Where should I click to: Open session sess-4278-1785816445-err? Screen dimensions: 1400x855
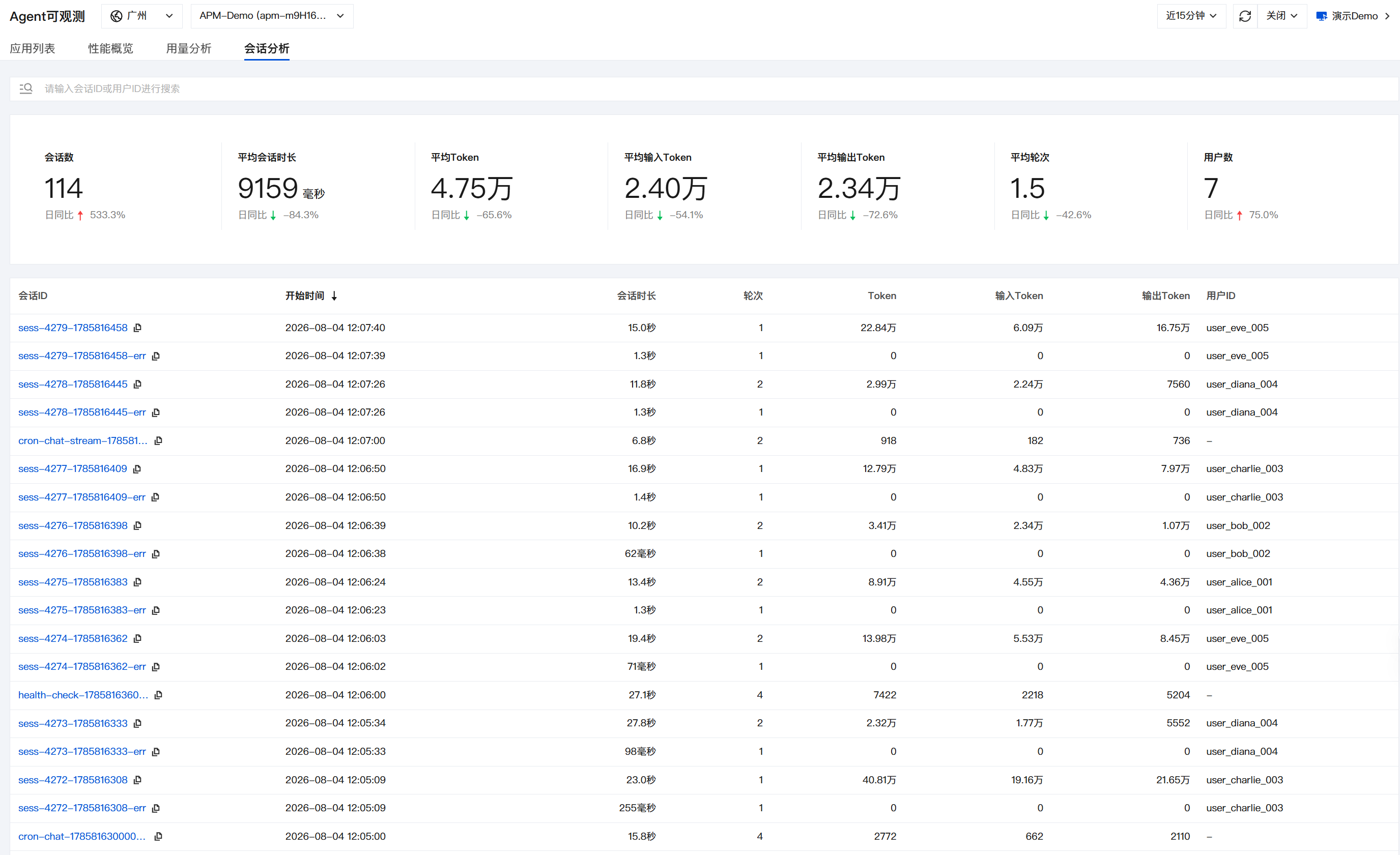point(82,412)
